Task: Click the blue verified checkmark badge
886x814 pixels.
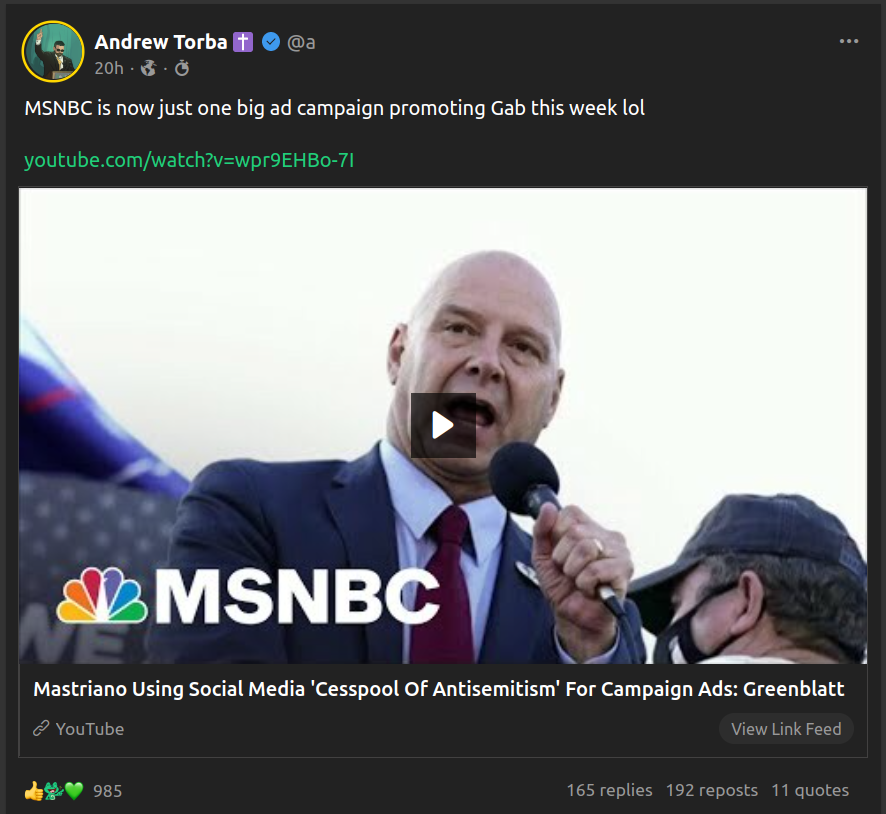Action: (270, 42)
